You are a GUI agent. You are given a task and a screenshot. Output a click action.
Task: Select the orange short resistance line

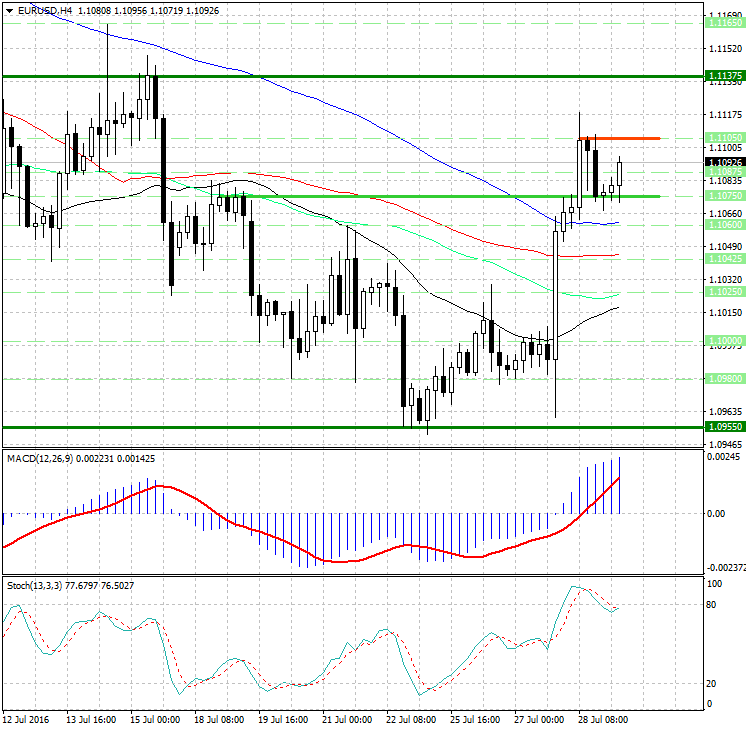click(x=619, y=138)
